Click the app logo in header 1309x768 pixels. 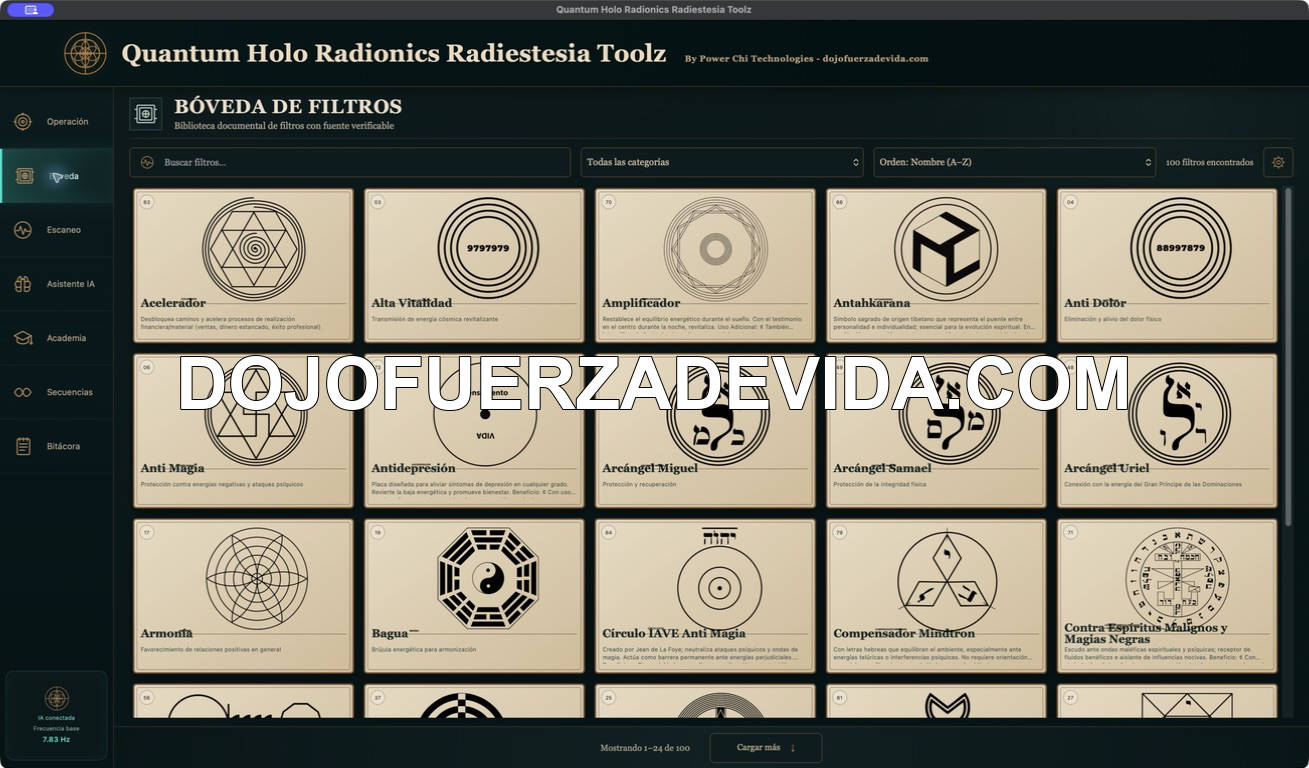(x=85, y=53)
